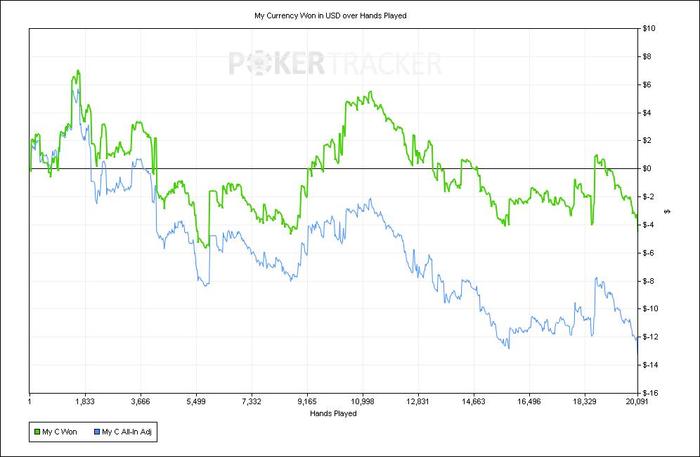The image size is (700, 457).
Task: Click the green My C Won legend swatch
Action: [38, 432]
